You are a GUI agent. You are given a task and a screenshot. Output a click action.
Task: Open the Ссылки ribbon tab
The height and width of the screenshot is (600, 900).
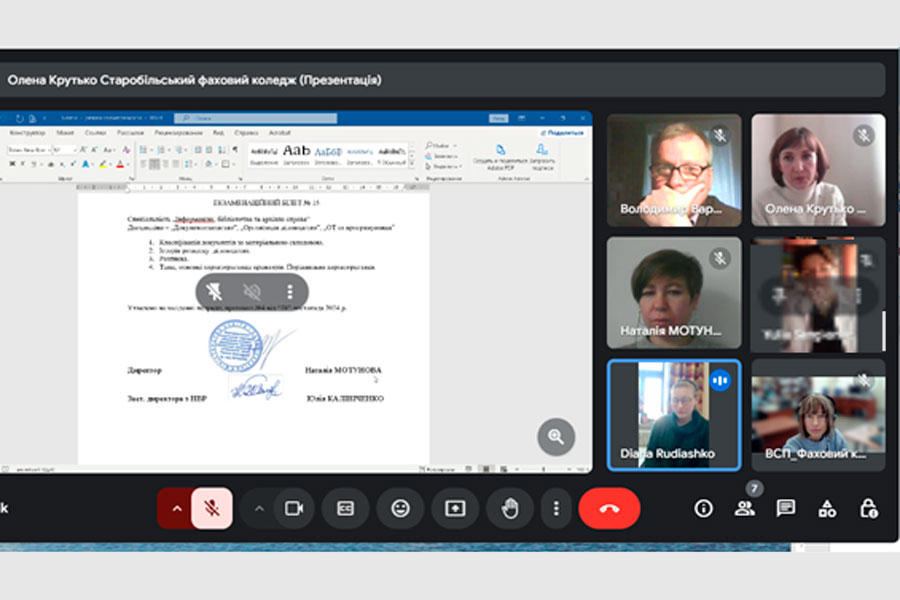[x=95, y=133]
